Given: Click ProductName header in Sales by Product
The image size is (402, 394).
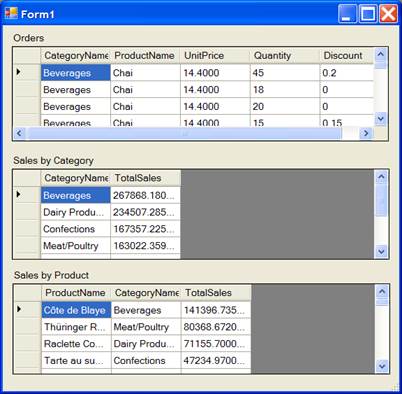Looking at the screenshot, I should [x=76, y=293].
